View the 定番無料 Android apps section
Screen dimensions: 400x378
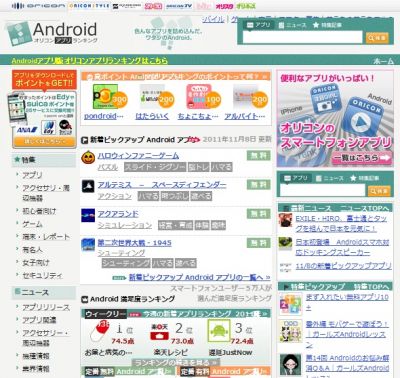pyautogui.click(x=129, y=371)
